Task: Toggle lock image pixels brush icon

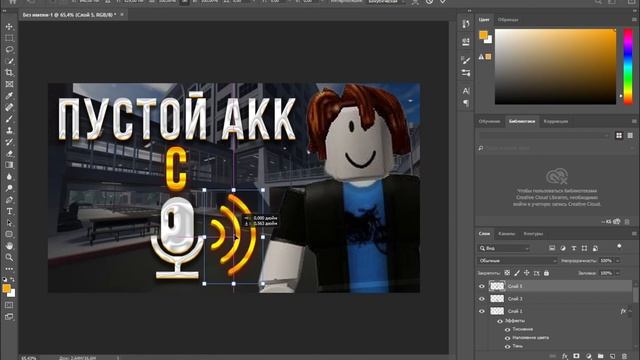Action: click(x=517, y=273)
